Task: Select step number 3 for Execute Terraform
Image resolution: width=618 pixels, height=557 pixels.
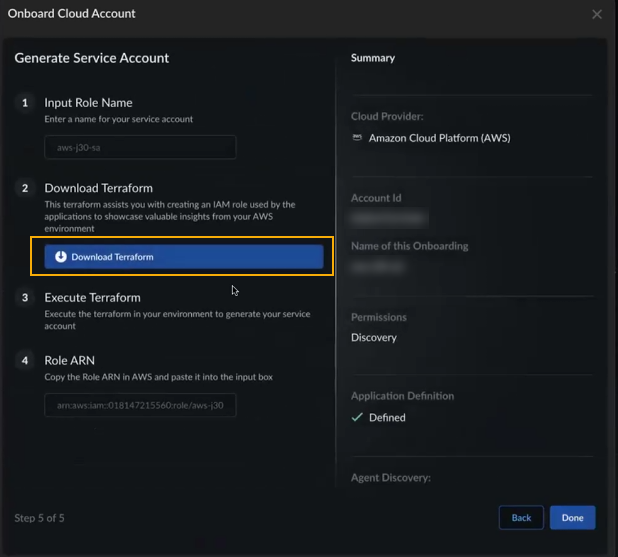Action: tap(25, 298)
